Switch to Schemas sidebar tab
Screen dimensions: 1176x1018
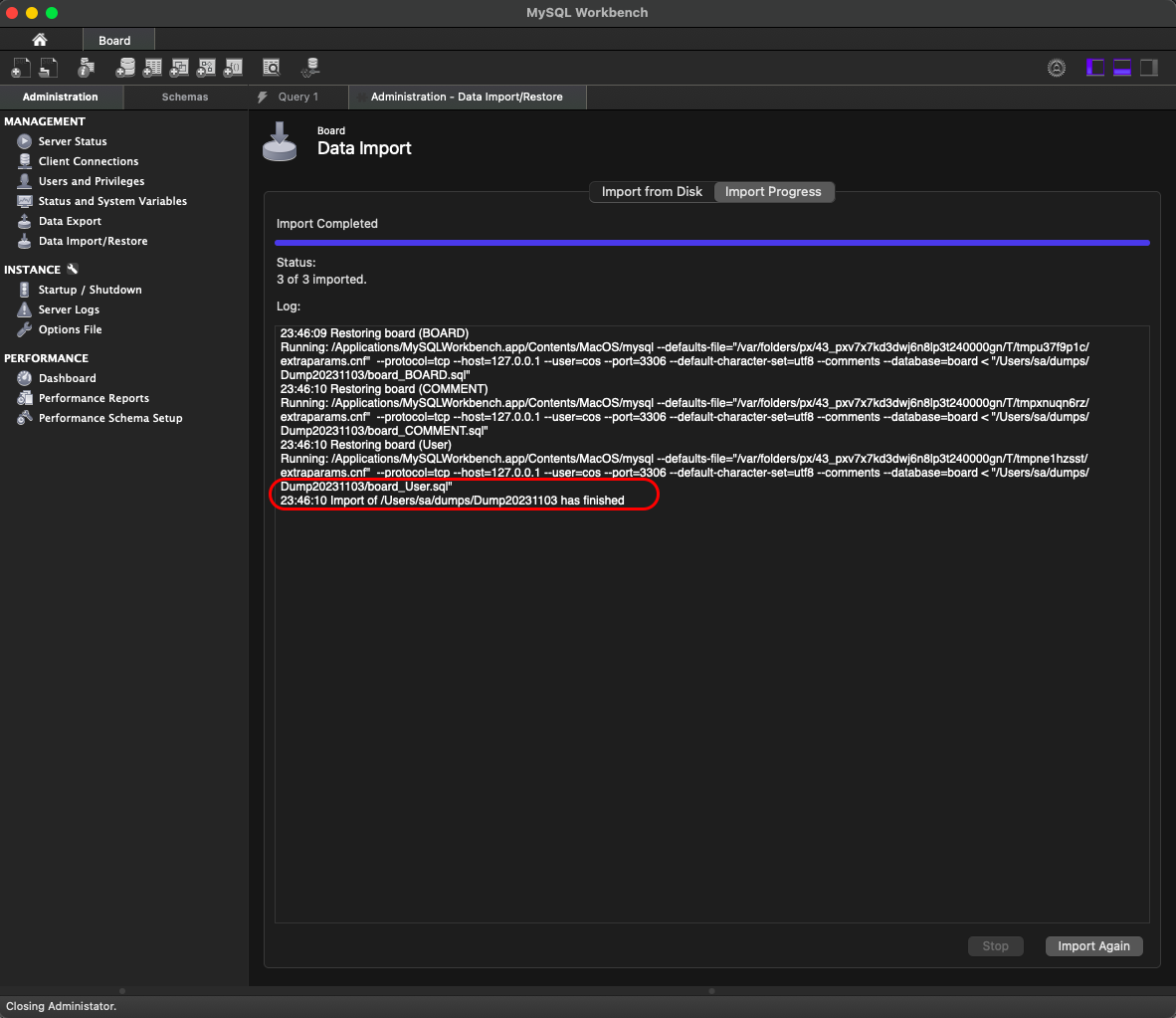coord(185,97)
